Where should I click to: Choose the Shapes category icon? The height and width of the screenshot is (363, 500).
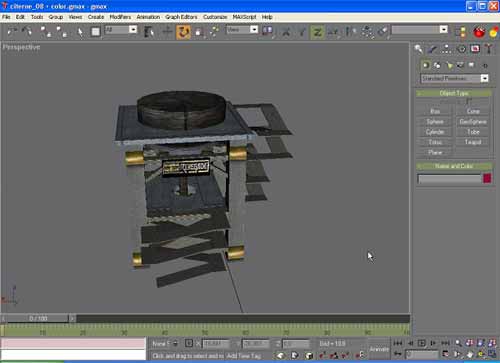tap(437, 65)
